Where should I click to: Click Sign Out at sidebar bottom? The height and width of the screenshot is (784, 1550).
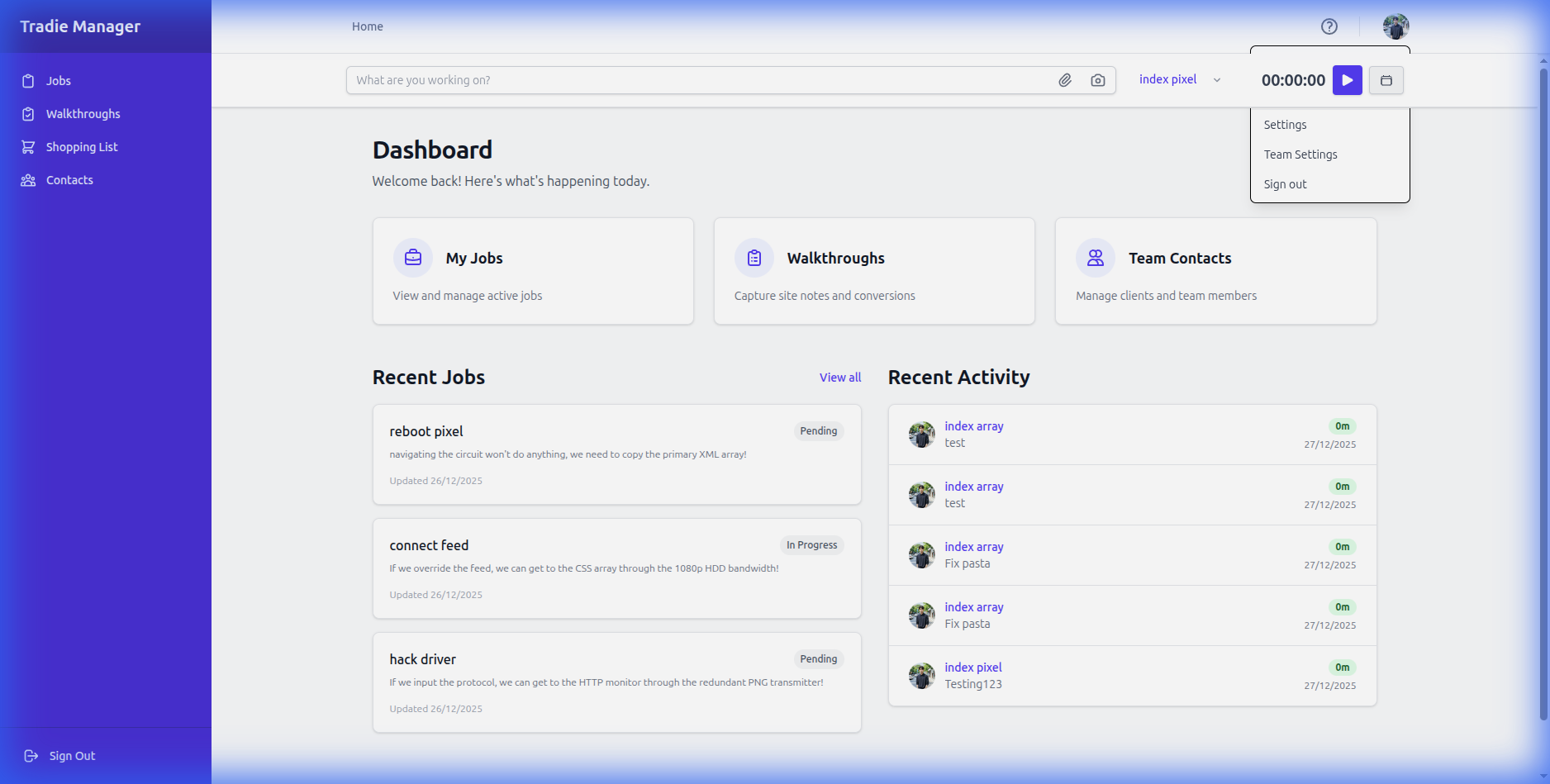click(71, 756)
